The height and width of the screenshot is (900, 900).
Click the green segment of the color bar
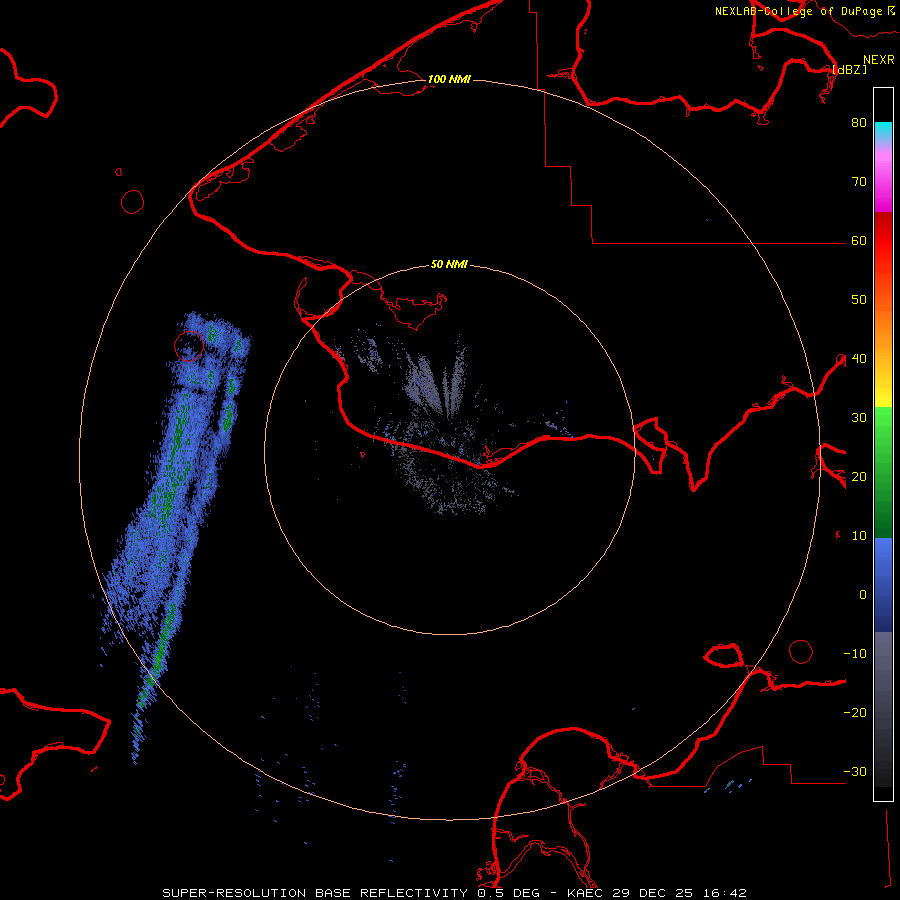[883, 472]
